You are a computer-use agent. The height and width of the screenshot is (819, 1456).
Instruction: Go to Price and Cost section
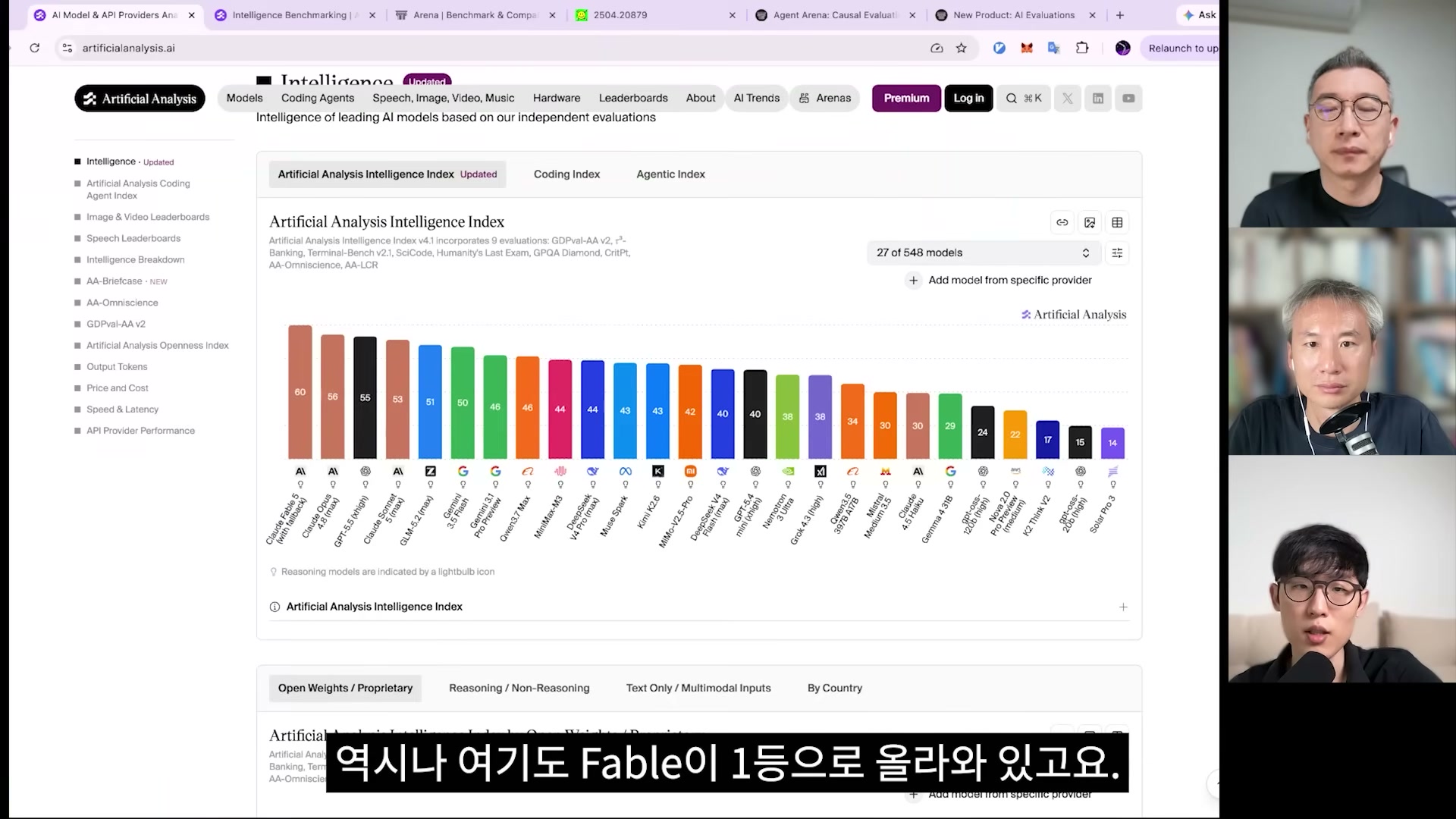point(118,388)
